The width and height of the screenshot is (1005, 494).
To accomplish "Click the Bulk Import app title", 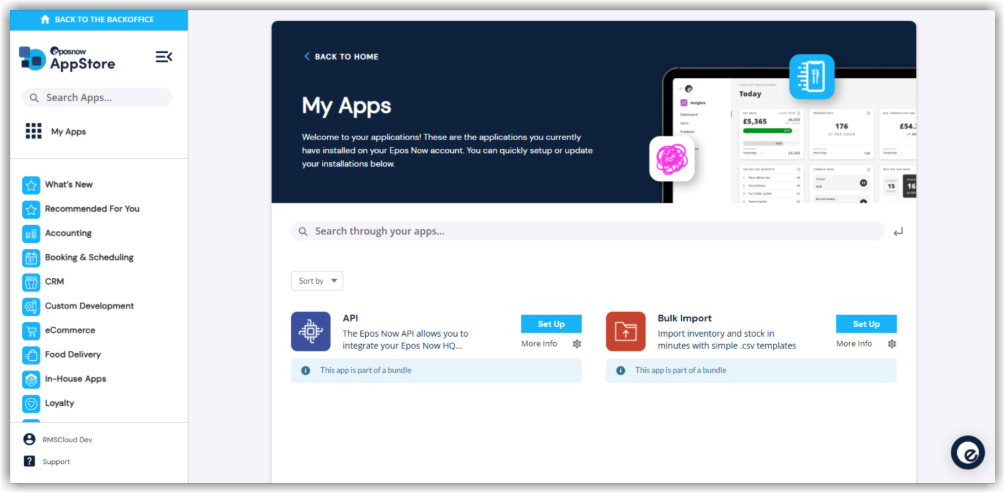I will (x=685, y=318).
